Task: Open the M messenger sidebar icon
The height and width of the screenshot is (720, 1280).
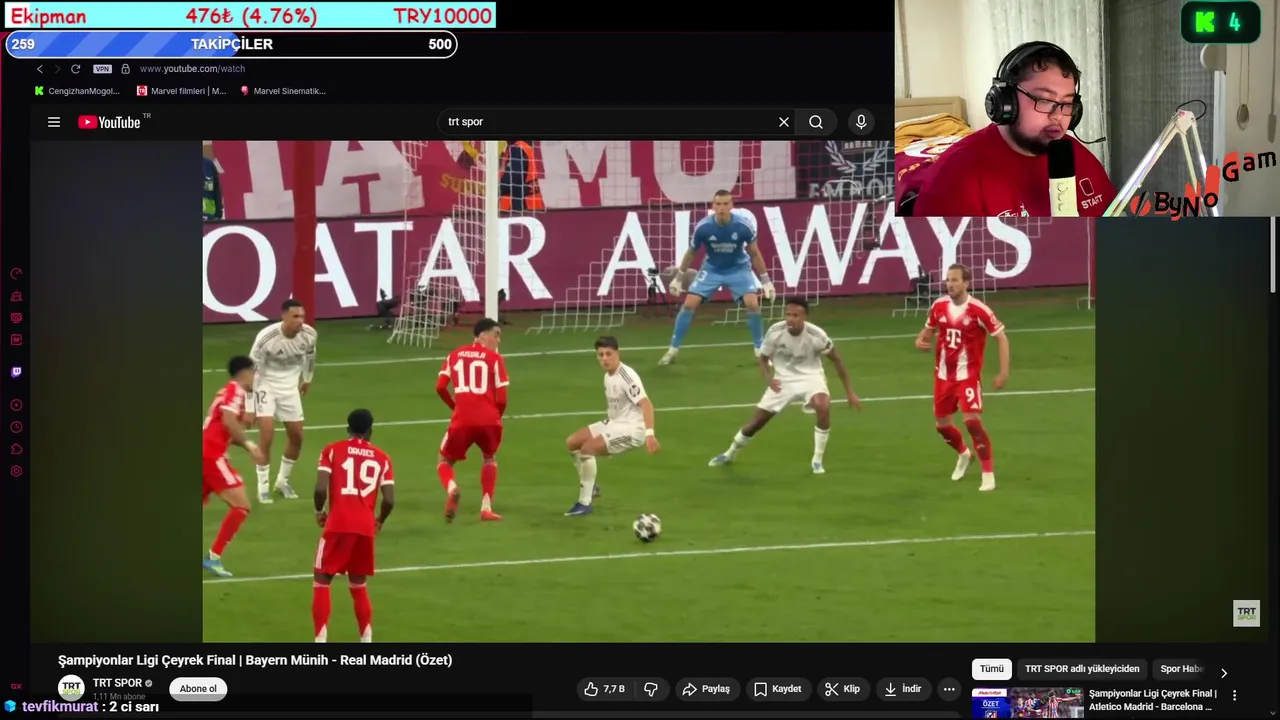Action: coord(16,340)
